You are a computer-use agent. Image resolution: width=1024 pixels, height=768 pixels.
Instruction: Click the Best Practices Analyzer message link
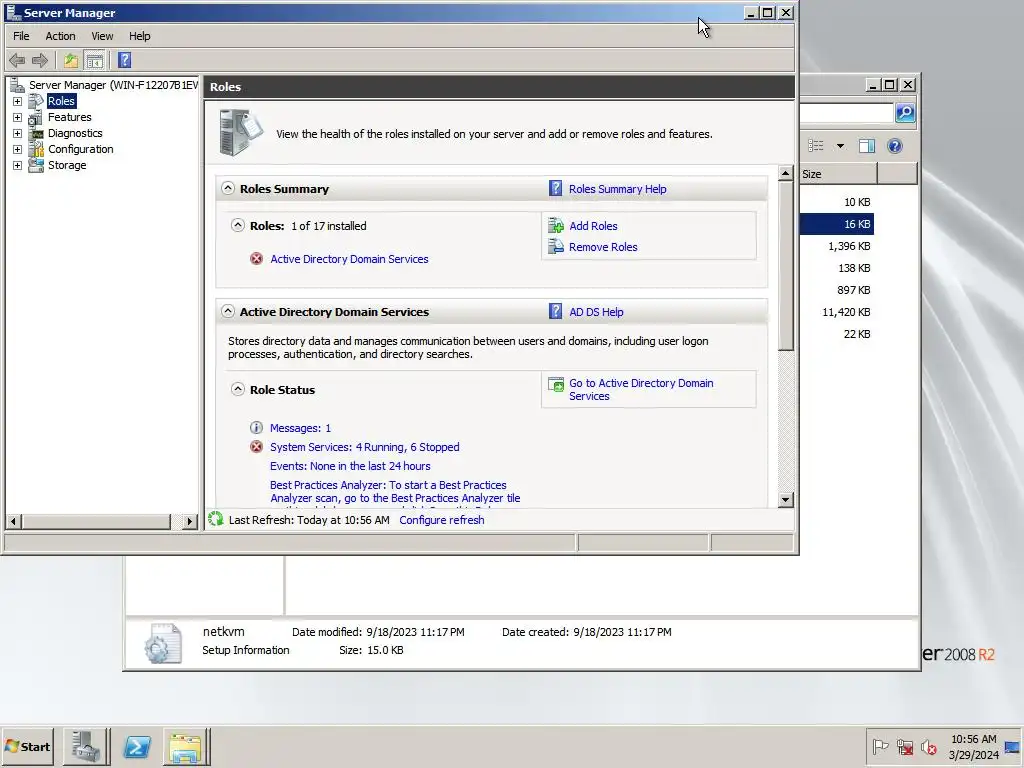coord(394,491)
